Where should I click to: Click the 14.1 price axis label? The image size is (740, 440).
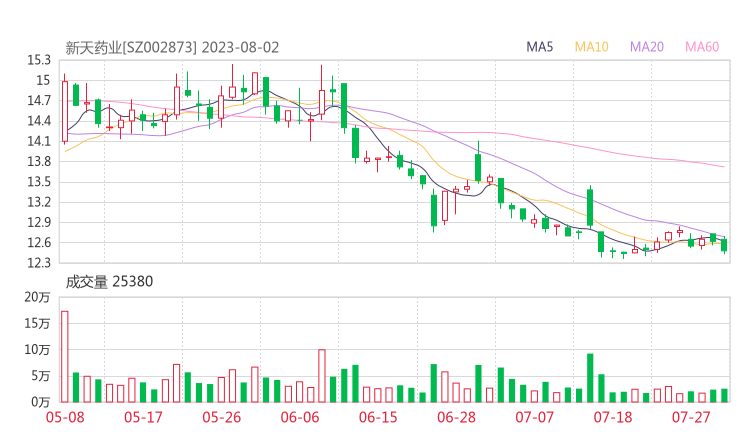[39, 141]
